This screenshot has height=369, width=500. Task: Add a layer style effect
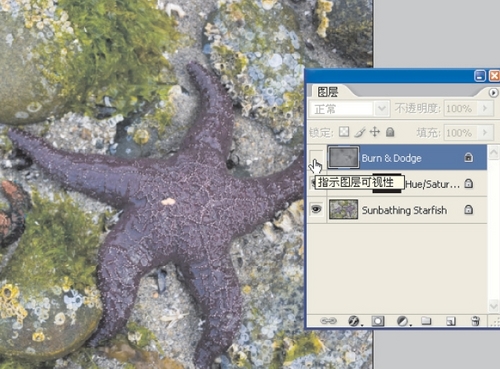[x=354, y=321]
